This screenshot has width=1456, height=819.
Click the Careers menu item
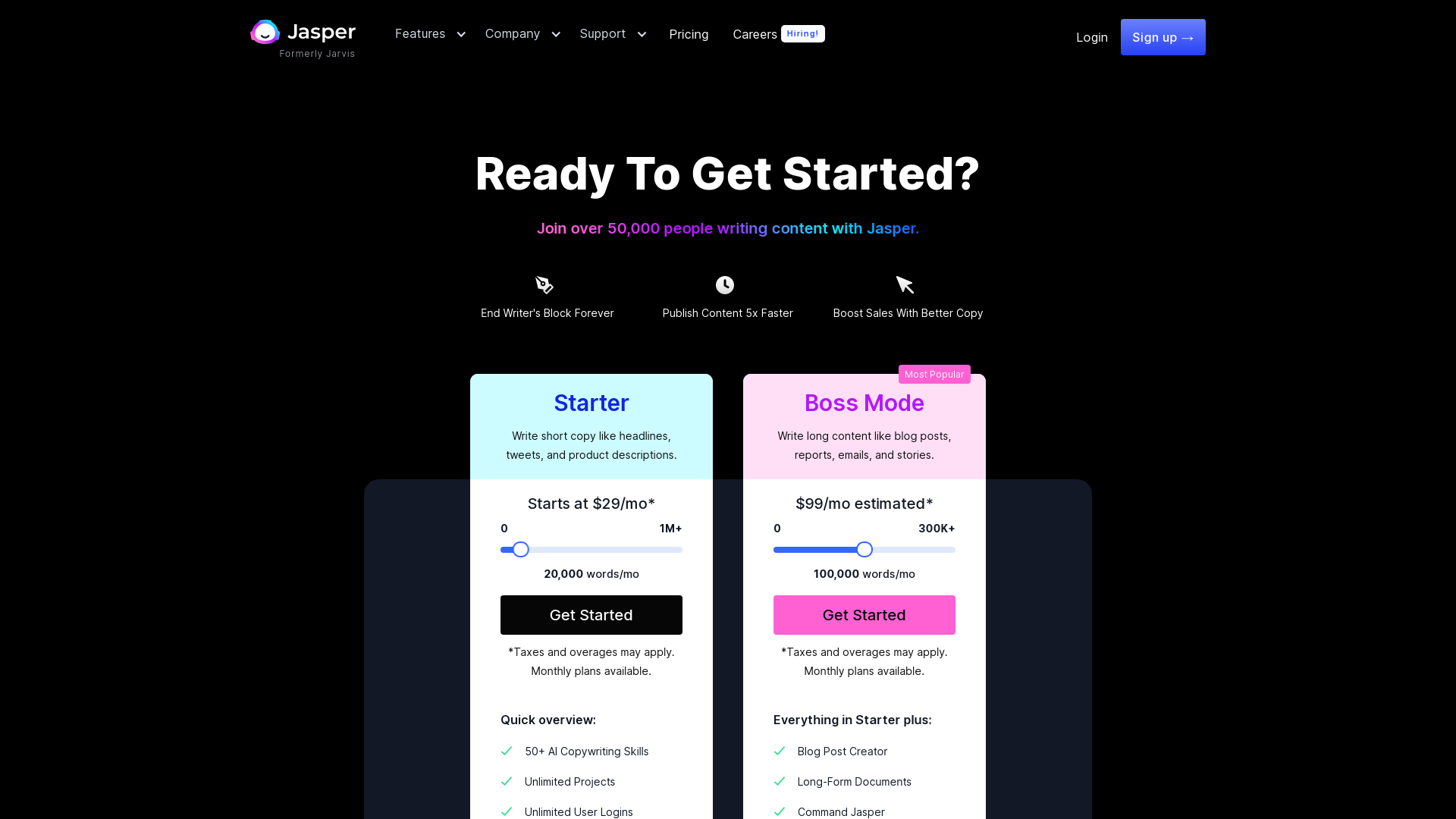[755, 34]
